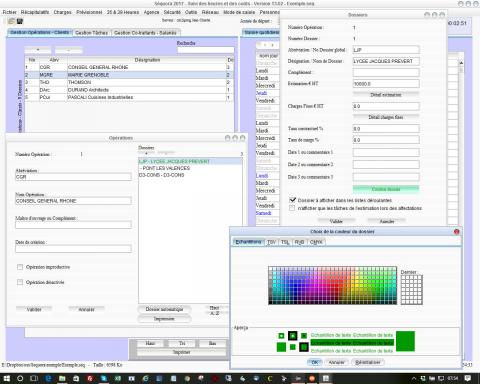
Task: Open the Agence menu
Action: [151, 12]
